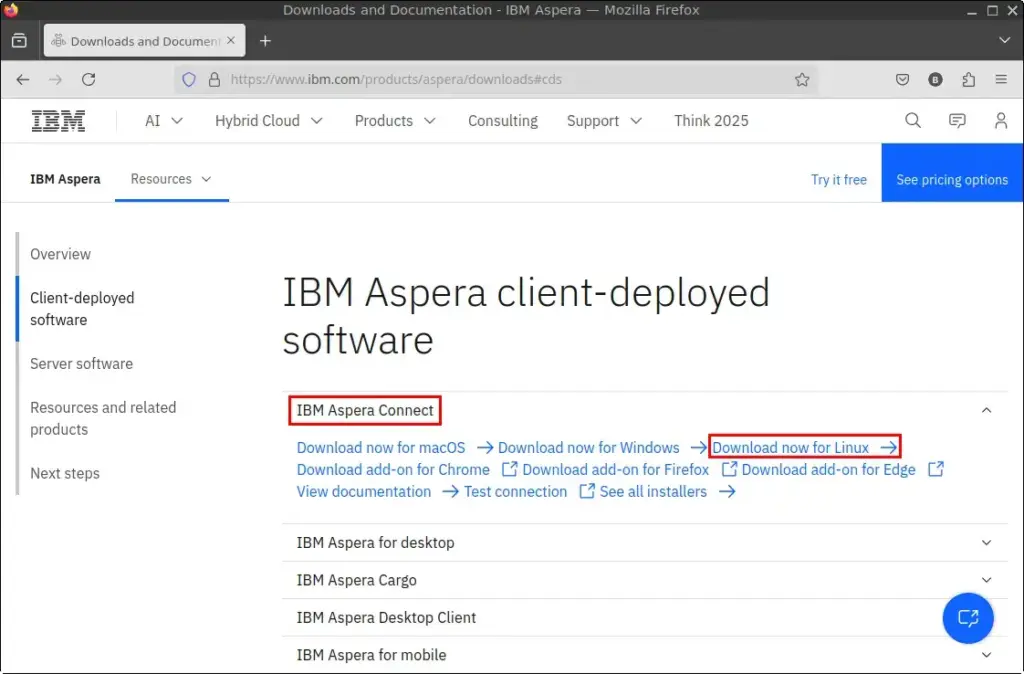The height and width of the screenshot is (674, 1024).
Task: Open the IBM chat icon in the header
Action: (957, 121)
